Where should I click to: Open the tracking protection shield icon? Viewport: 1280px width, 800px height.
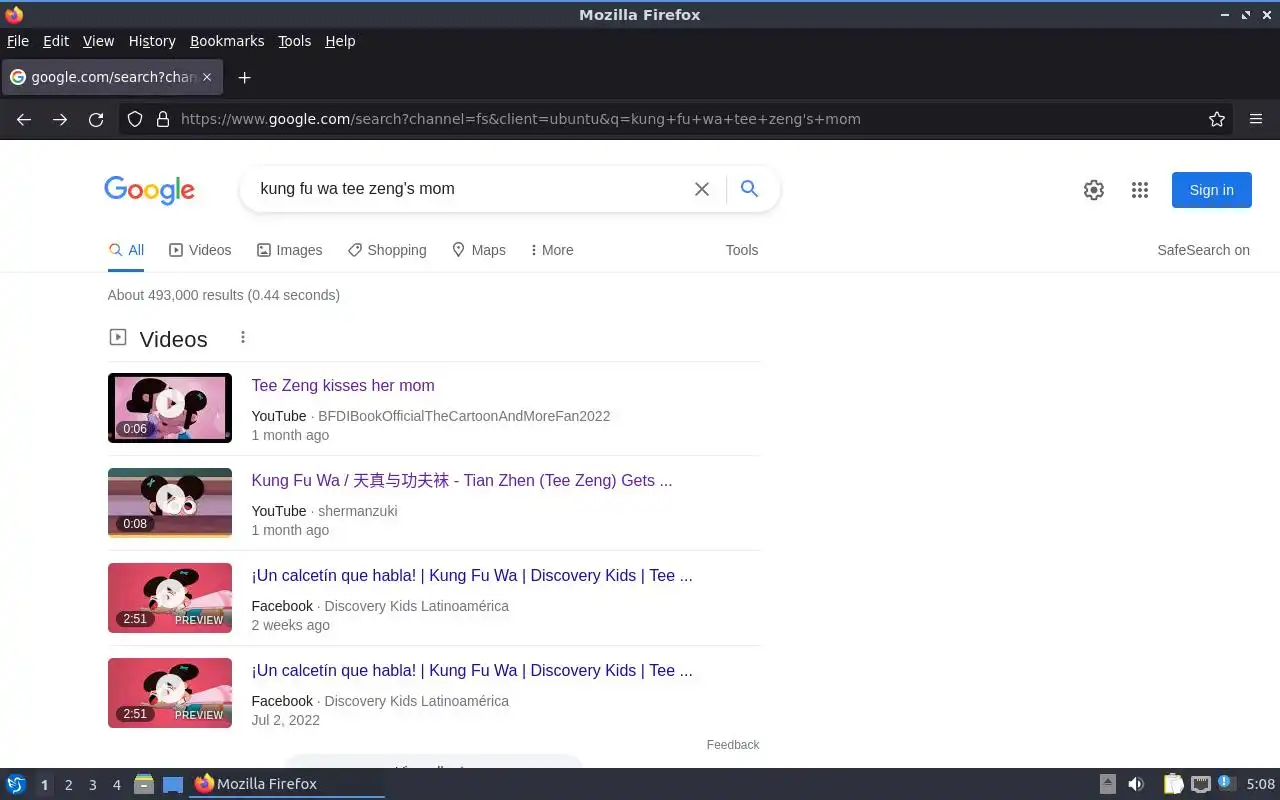coord(135,119)
